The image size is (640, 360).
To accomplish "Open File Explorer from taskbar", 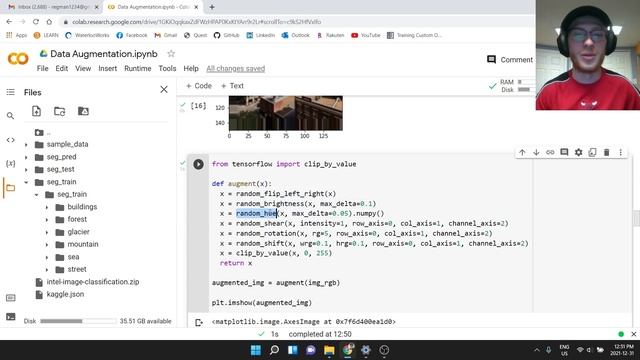I will 329,350.
